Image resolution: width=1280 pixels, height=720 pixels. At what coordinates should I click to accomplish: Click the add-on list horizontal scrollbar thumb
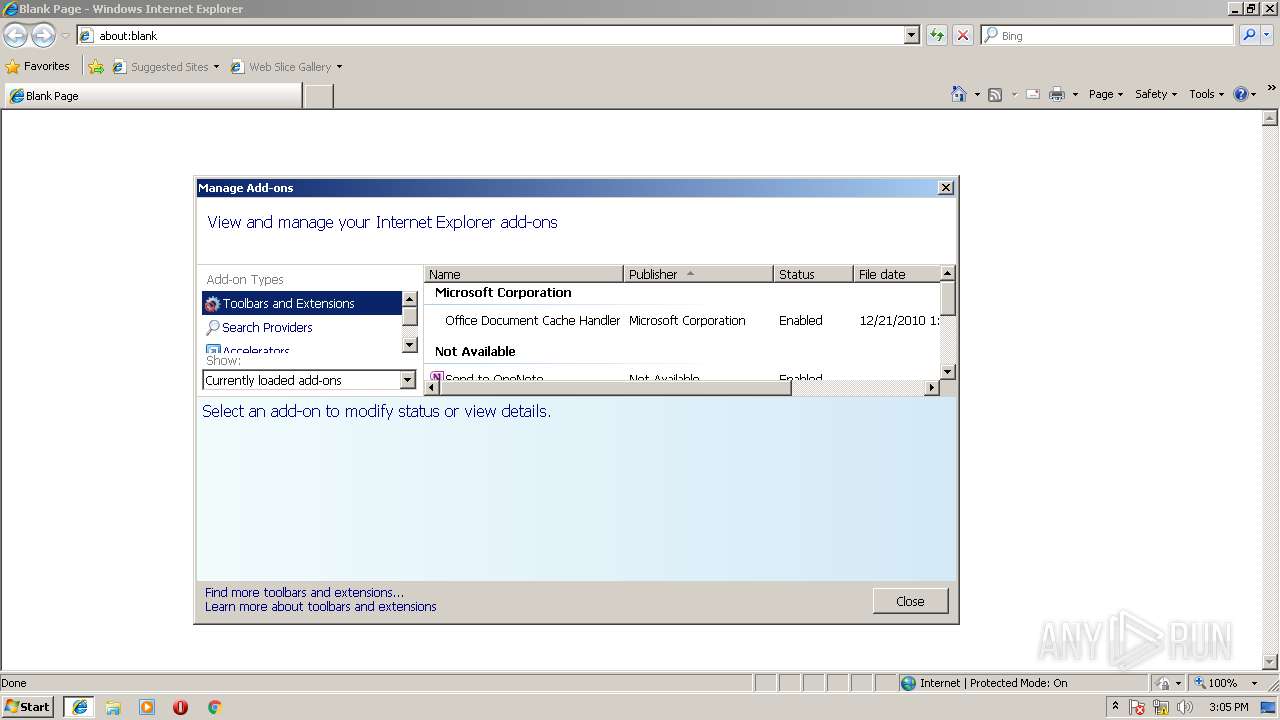pos(615,387)
